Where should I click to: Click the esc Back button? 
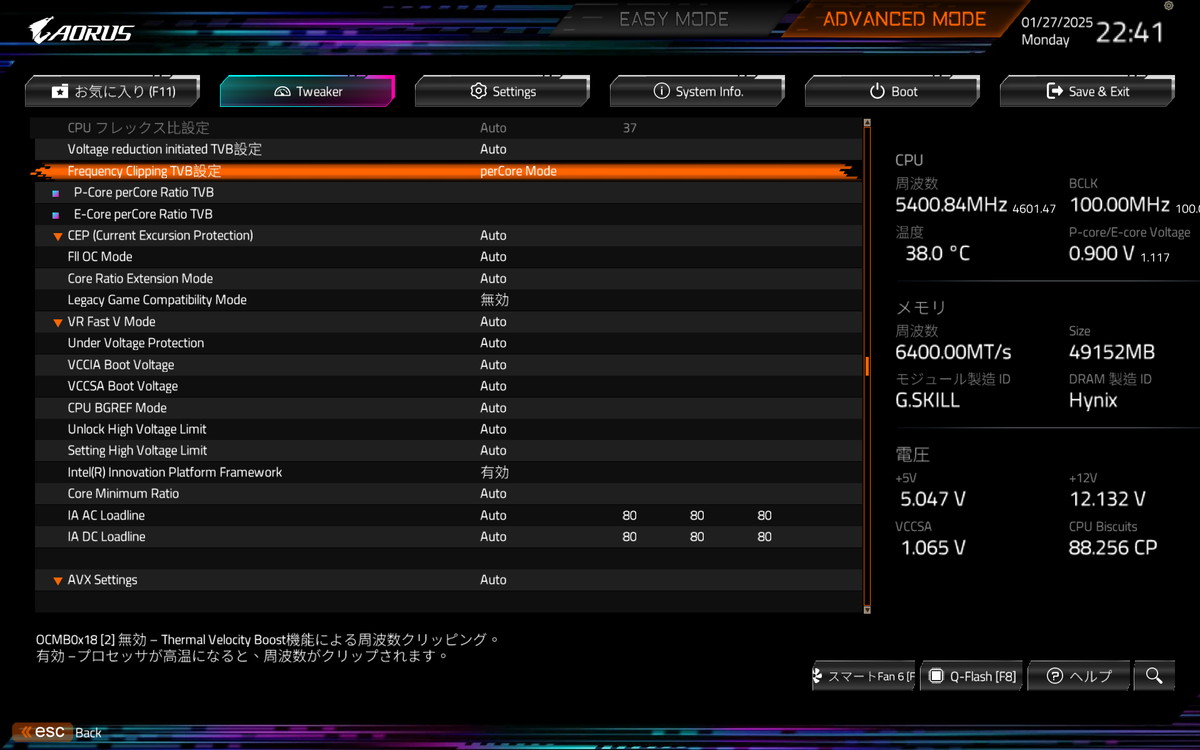coord(58,732)
